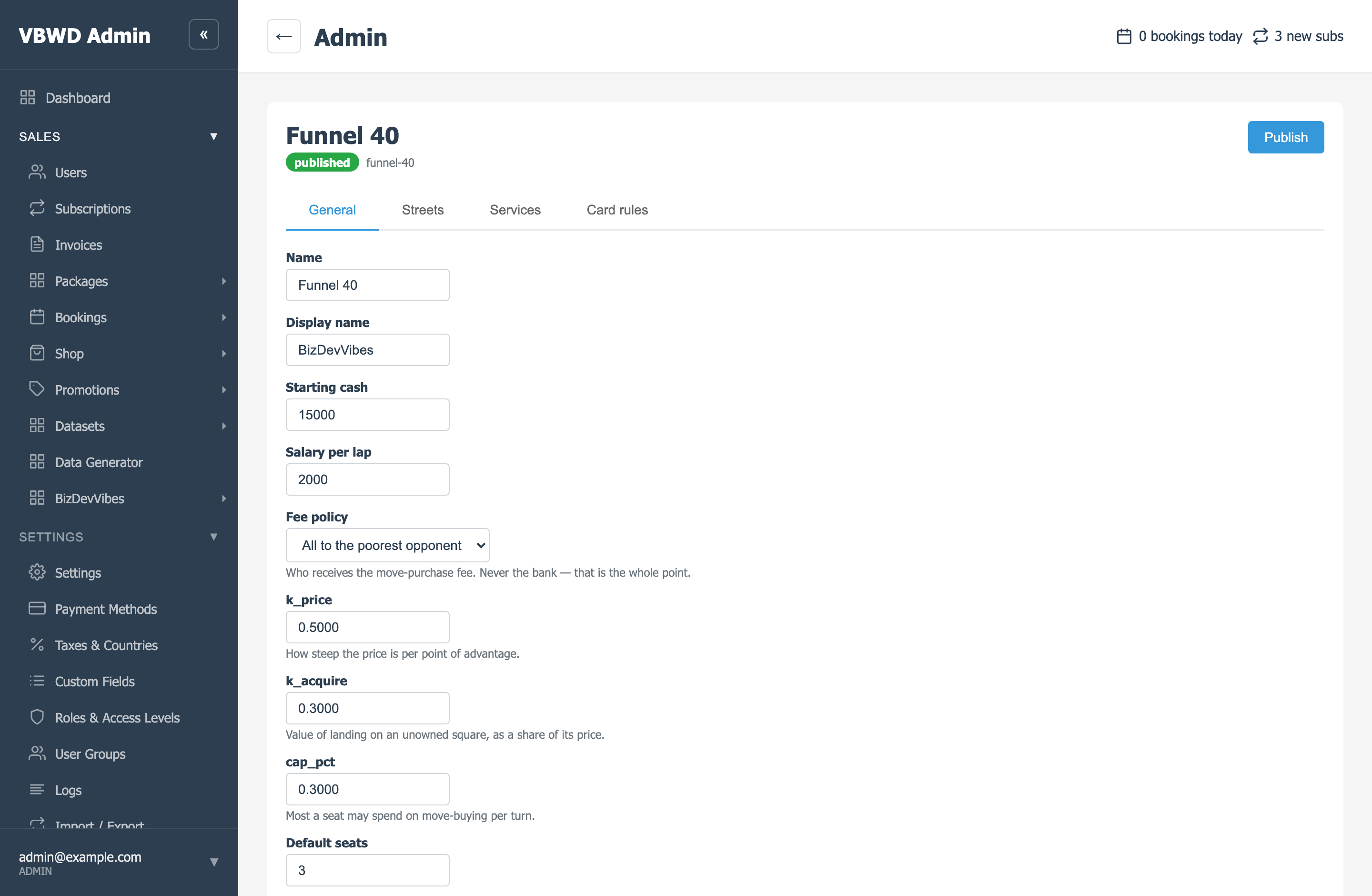Click the Shop bag icon
1372x896 pixels.
coord(37,354)
